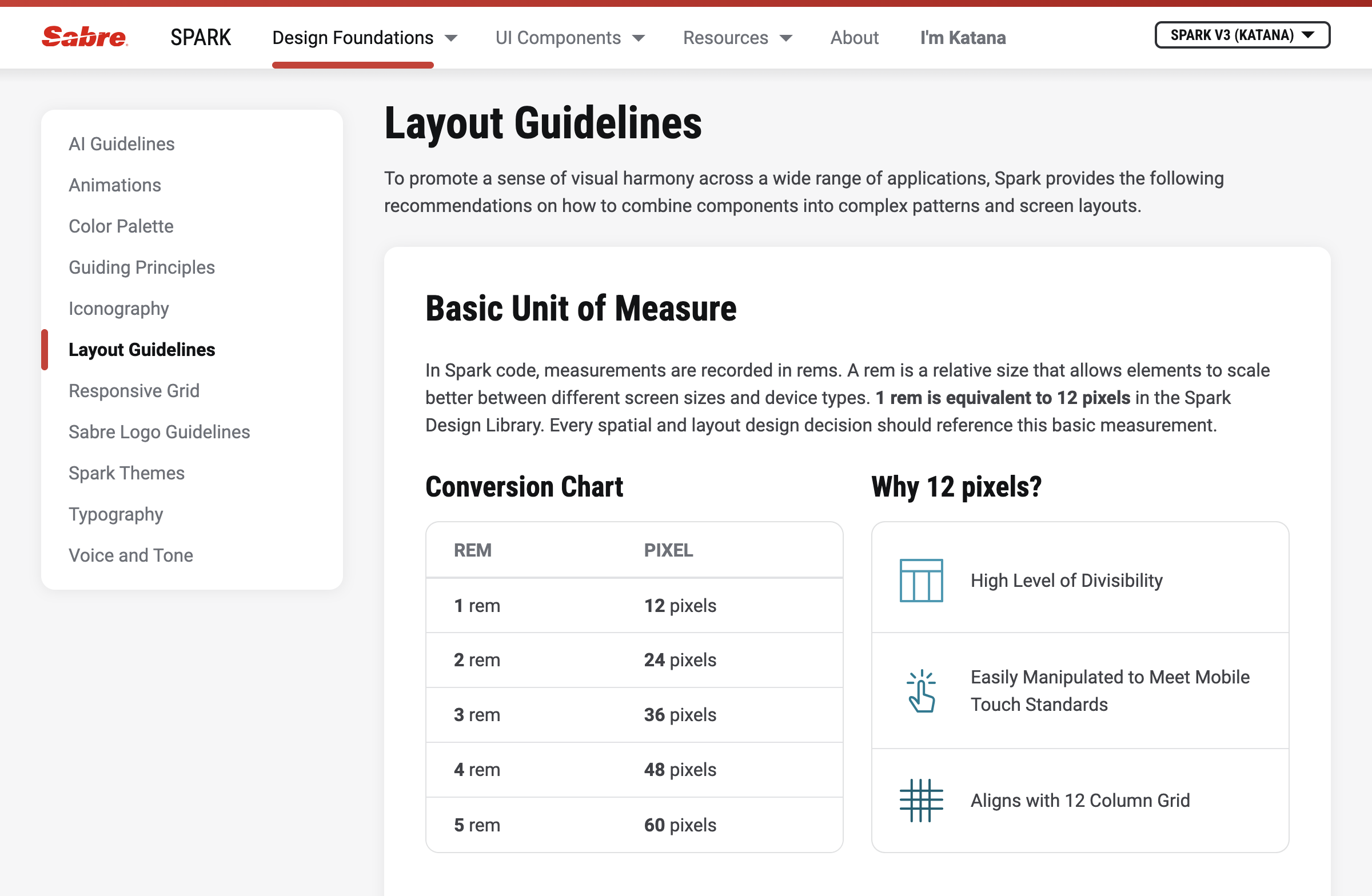Select Voice and Tone from sidebar
Screen dimensions: 1372x896
pos(131,555)
